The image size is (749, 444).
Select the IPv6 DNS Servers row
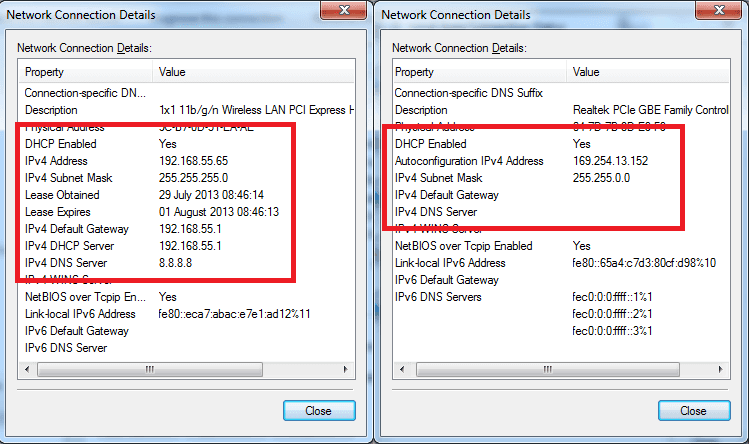click(x=540, y=297)
